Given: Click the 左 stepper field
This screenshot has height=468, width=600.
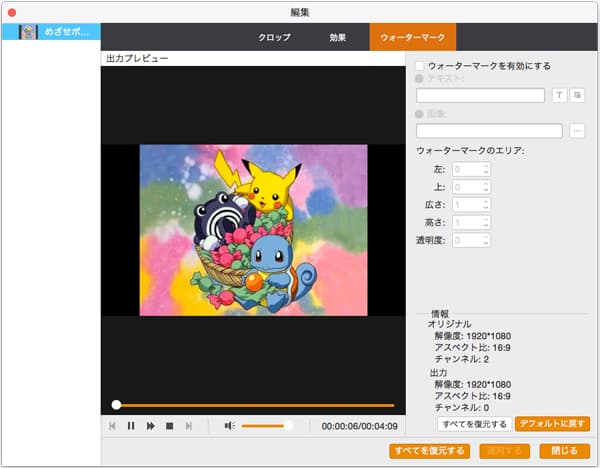Looking at the screenshot, I should (x=471, y=169).
